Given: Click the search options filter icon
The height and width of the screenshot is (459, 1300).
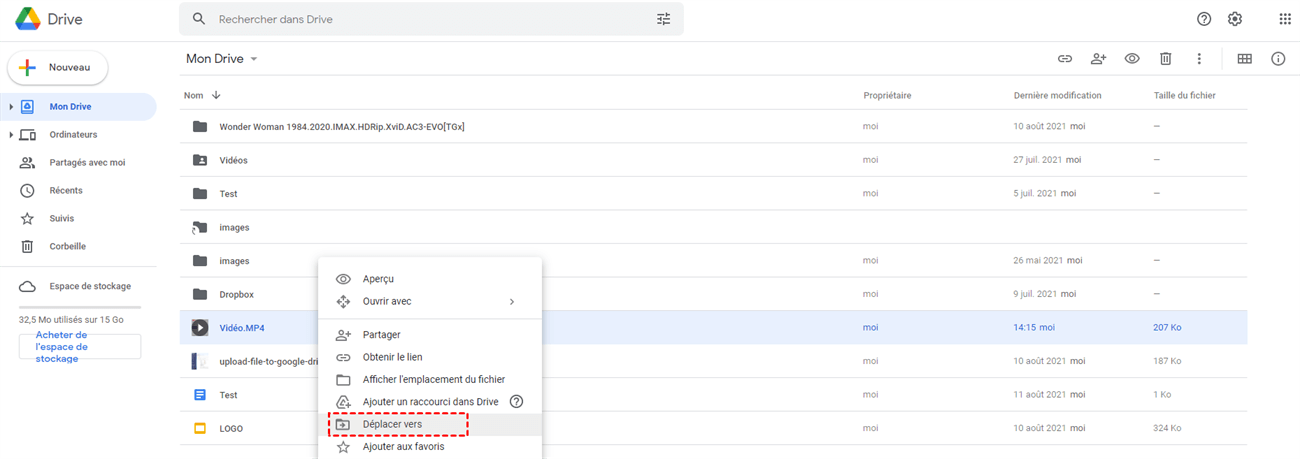Looking at the screenshot, I should click(x=664, y=19).
